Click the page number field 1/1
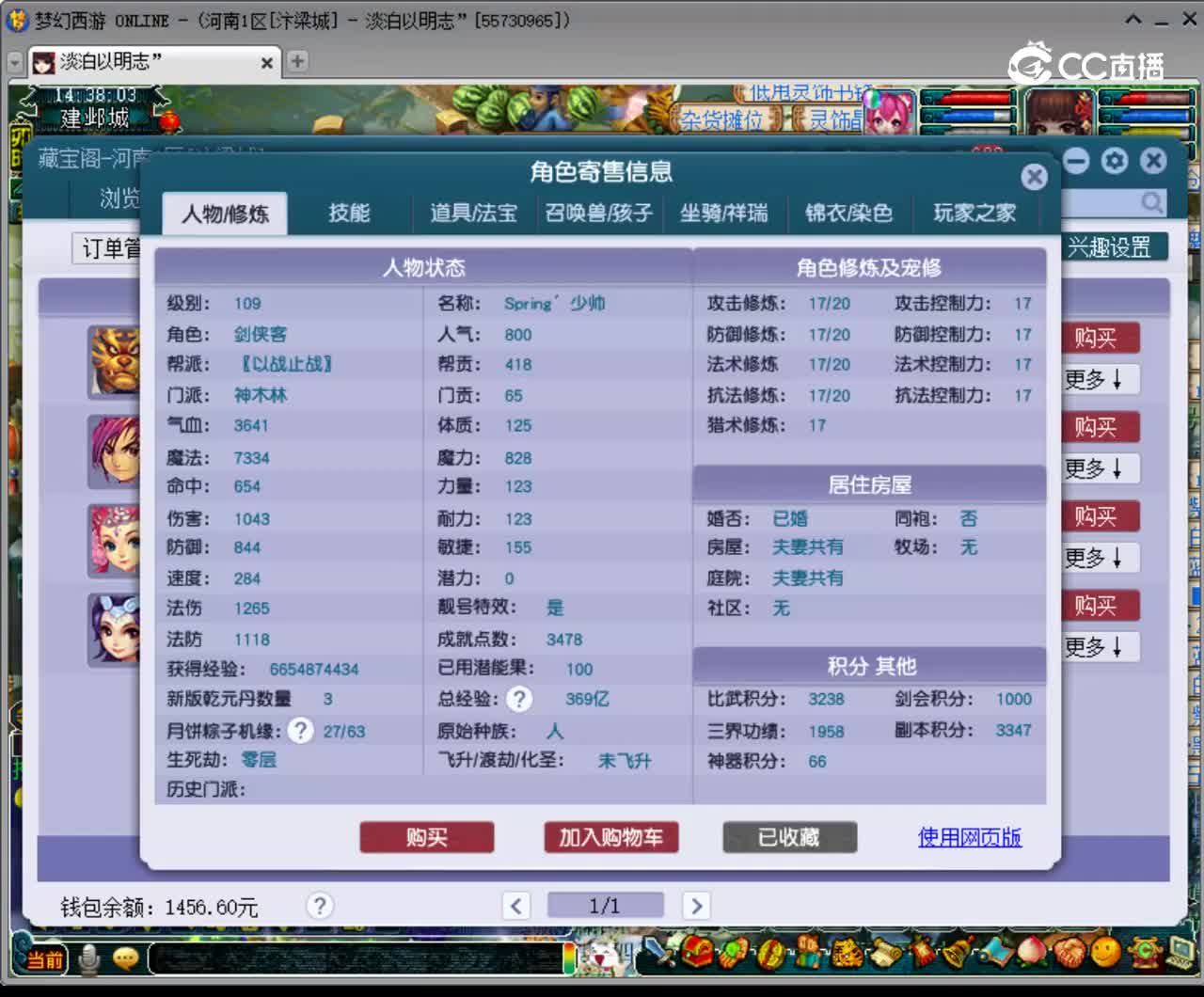The width and height of the screenshot is (1204, 997). [605, 906]
